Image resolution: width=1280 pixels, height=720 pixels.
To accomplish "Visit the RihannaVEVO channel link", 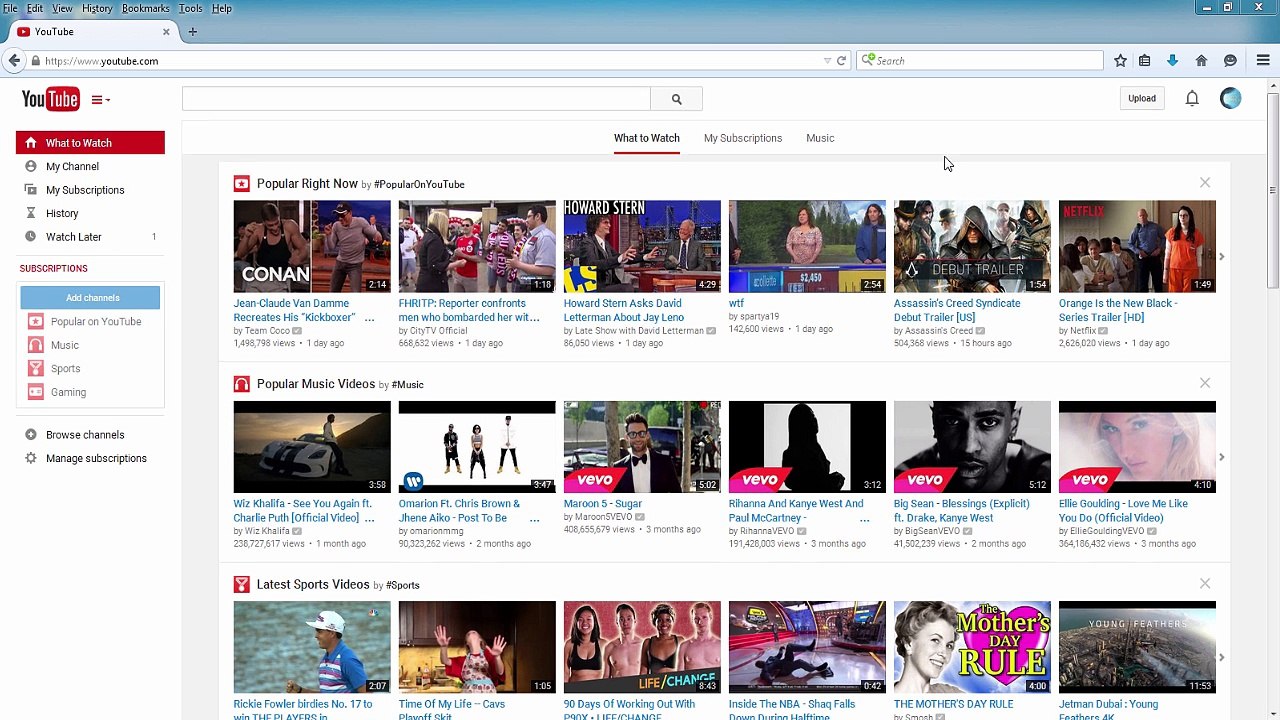I will pyautogui.click(x=767, y=531).
